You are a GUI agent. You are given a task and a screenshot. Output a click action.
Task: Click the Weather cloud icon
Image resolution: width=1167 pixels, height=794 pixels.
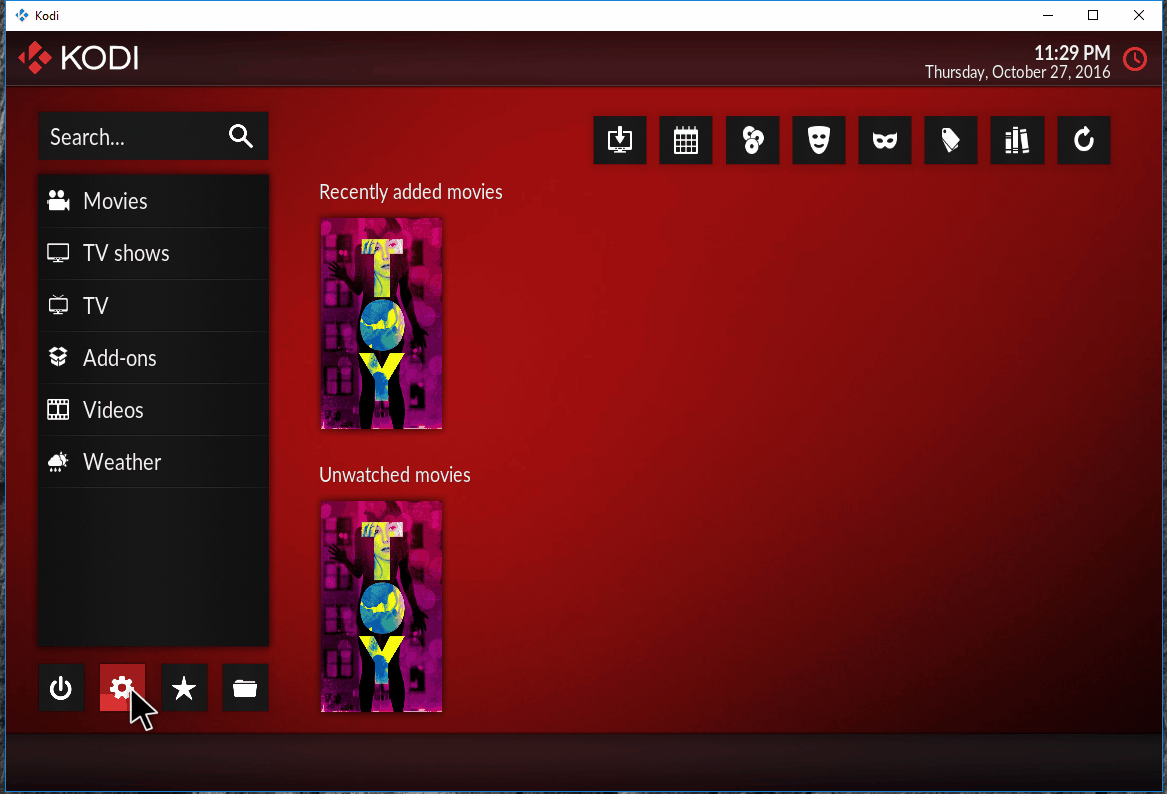click(58, 462)
